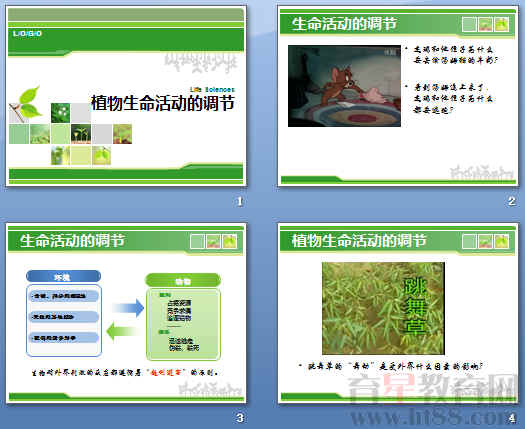Click the white flower photo tile on slide 1
This screenshot has width=525, height=429.
coord(60,113)
